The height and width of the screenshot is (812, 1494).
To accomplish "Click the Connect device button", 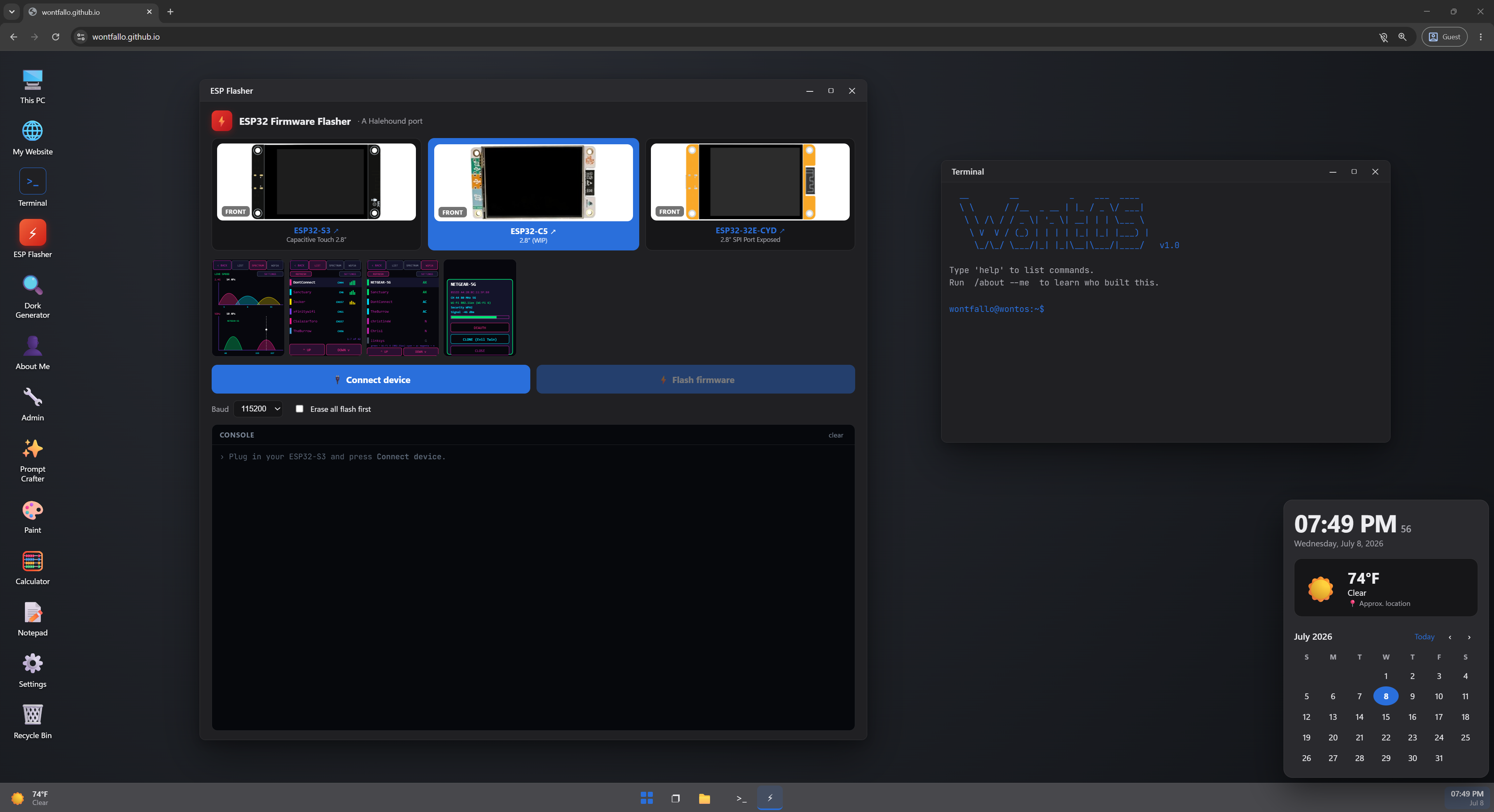I will (371, 380).
